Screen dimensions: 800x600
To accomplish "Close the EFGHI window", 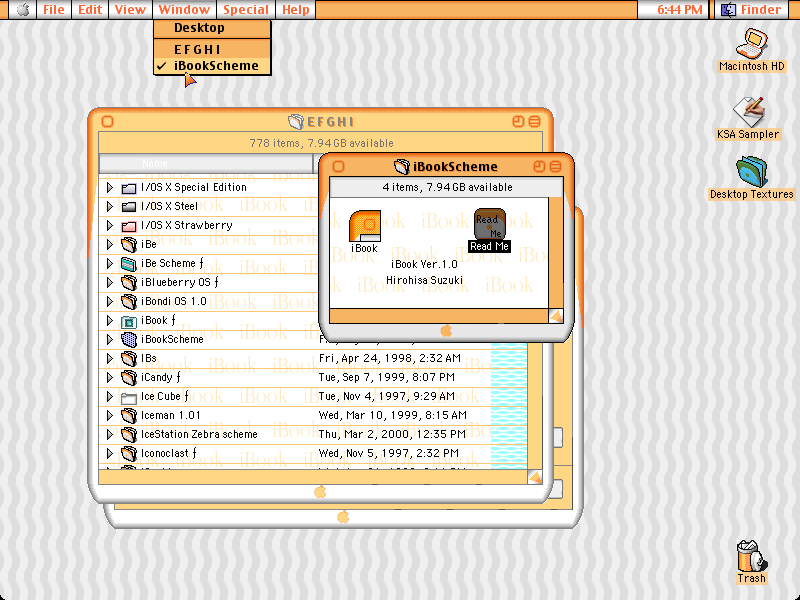I will [108, 121].
